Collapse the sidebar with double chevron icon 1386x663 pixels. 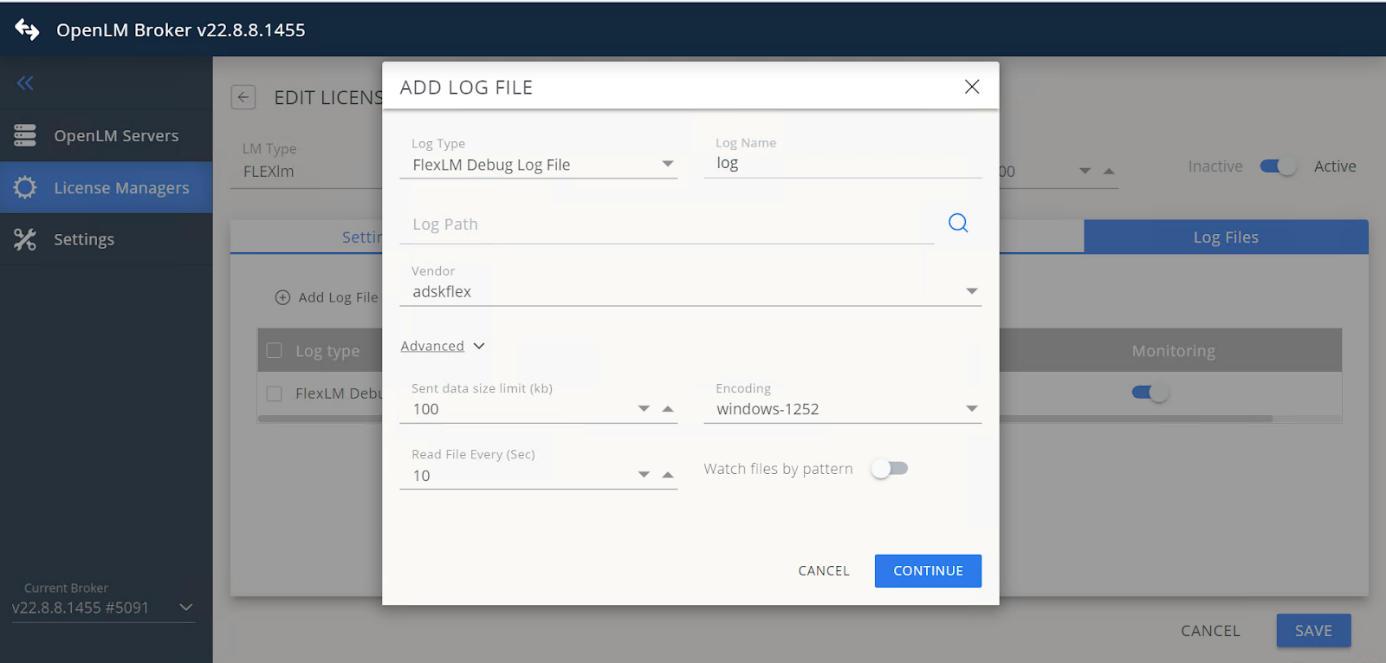(x=25, y=83)
